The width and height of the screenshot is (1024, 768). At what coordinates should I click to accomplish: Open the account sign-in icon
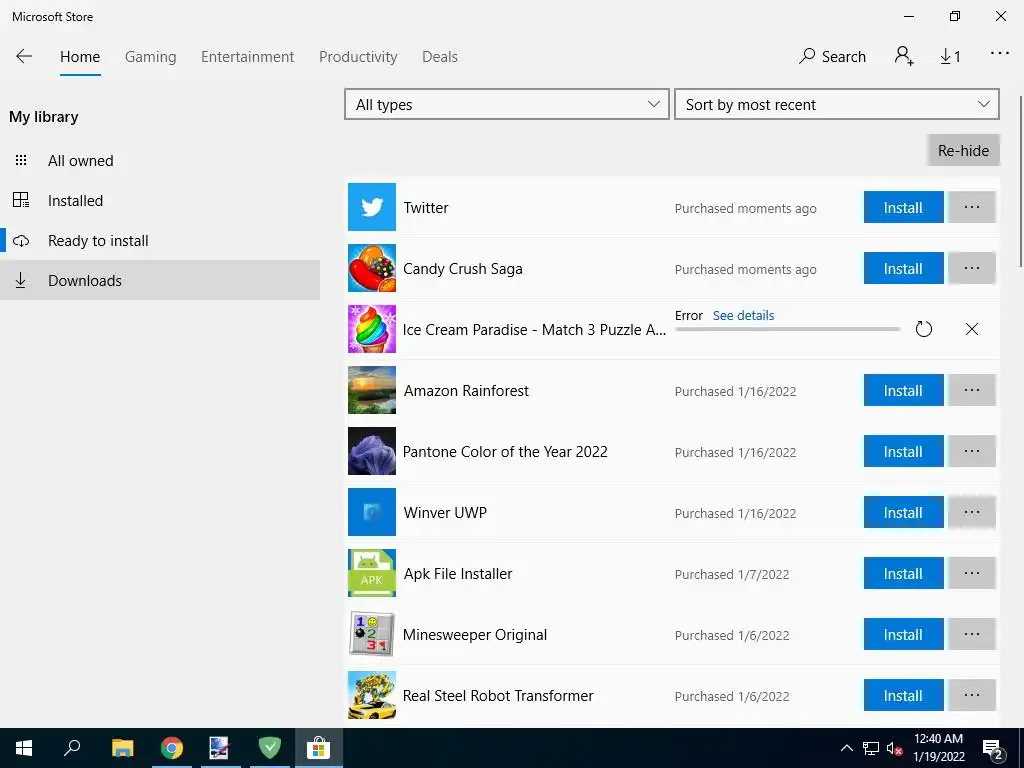[x=904, y=56]
